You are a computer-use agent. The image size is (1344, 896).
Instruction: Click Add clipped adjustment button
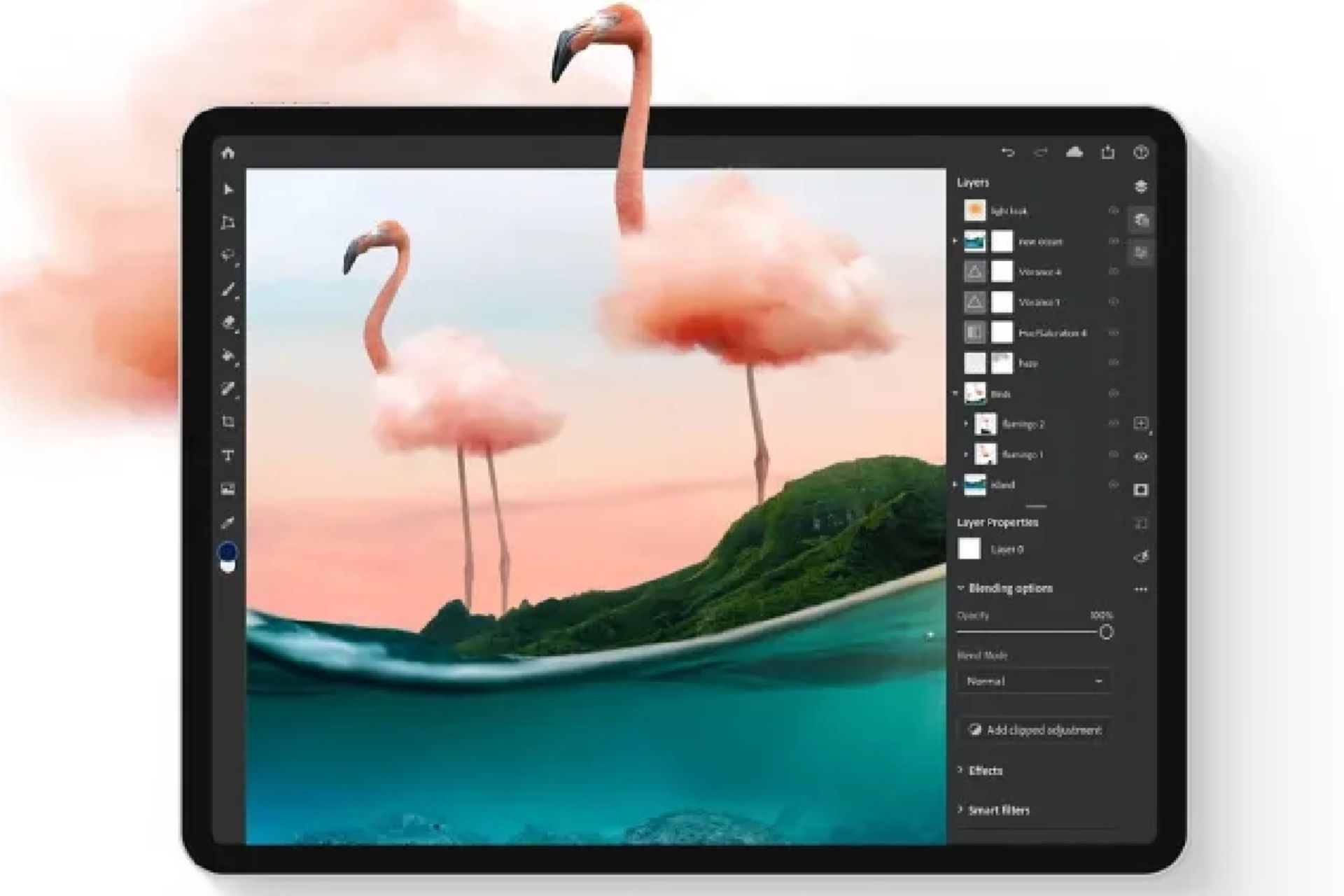(x=1035, y=730)
